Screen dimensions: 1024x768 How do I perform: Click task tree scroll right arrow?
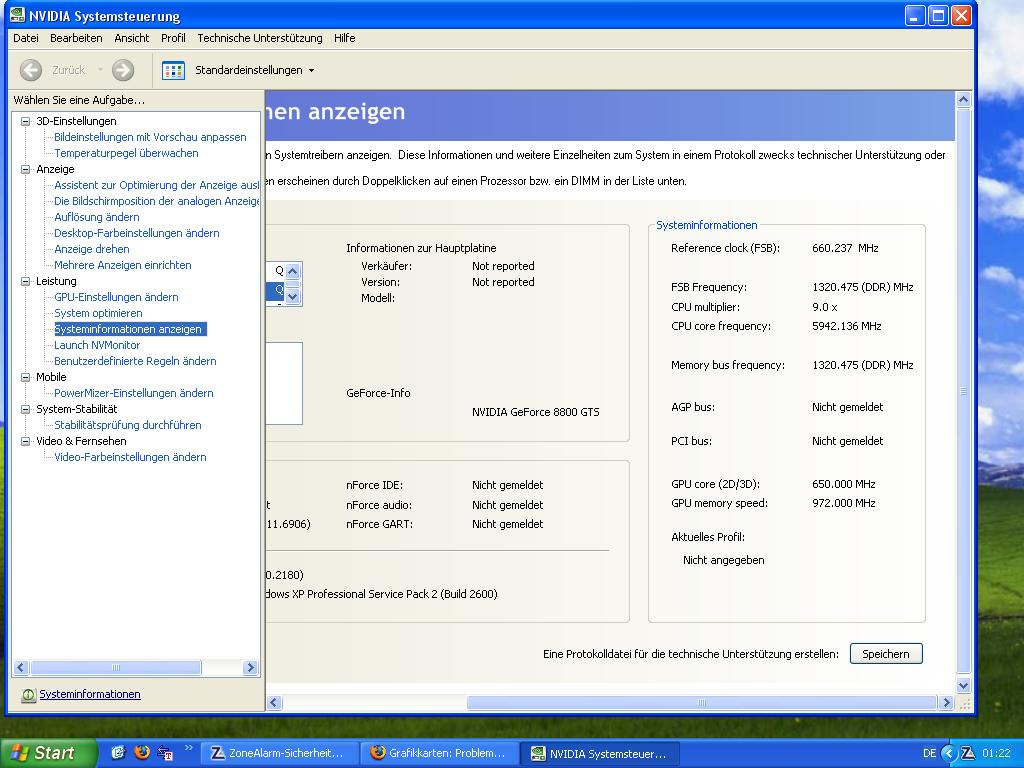tap(250, 667)
